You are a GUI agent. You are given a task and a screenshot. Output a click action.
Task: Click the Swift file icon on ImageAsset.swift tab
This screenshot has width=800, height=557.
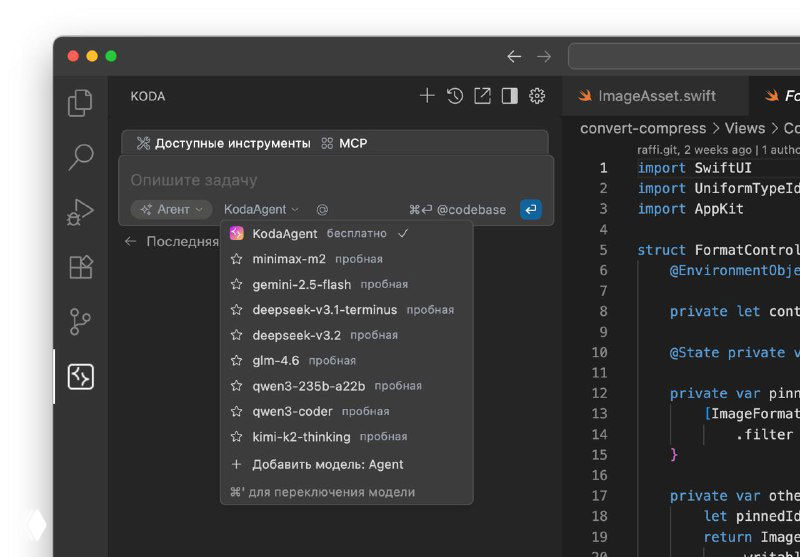pyautogui.click(x=585, y=96)
